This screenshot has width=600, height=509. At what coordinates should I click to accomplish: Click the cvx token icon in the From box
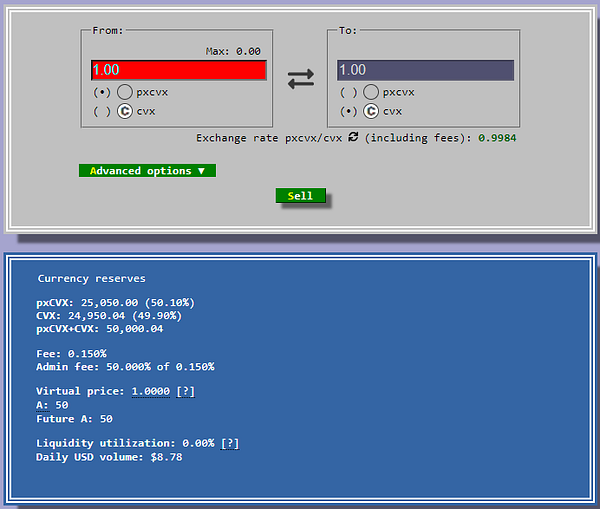125,111
